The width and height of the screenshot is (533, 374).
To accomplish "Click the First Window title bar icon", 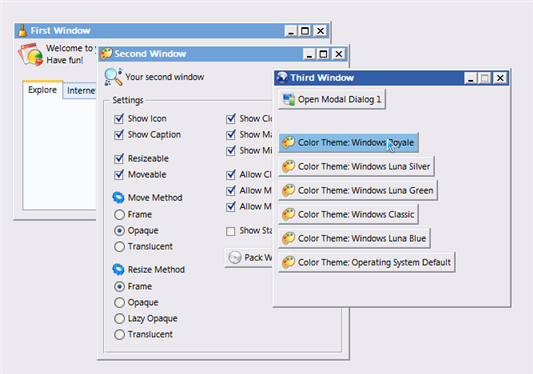I will coord(22,31).
